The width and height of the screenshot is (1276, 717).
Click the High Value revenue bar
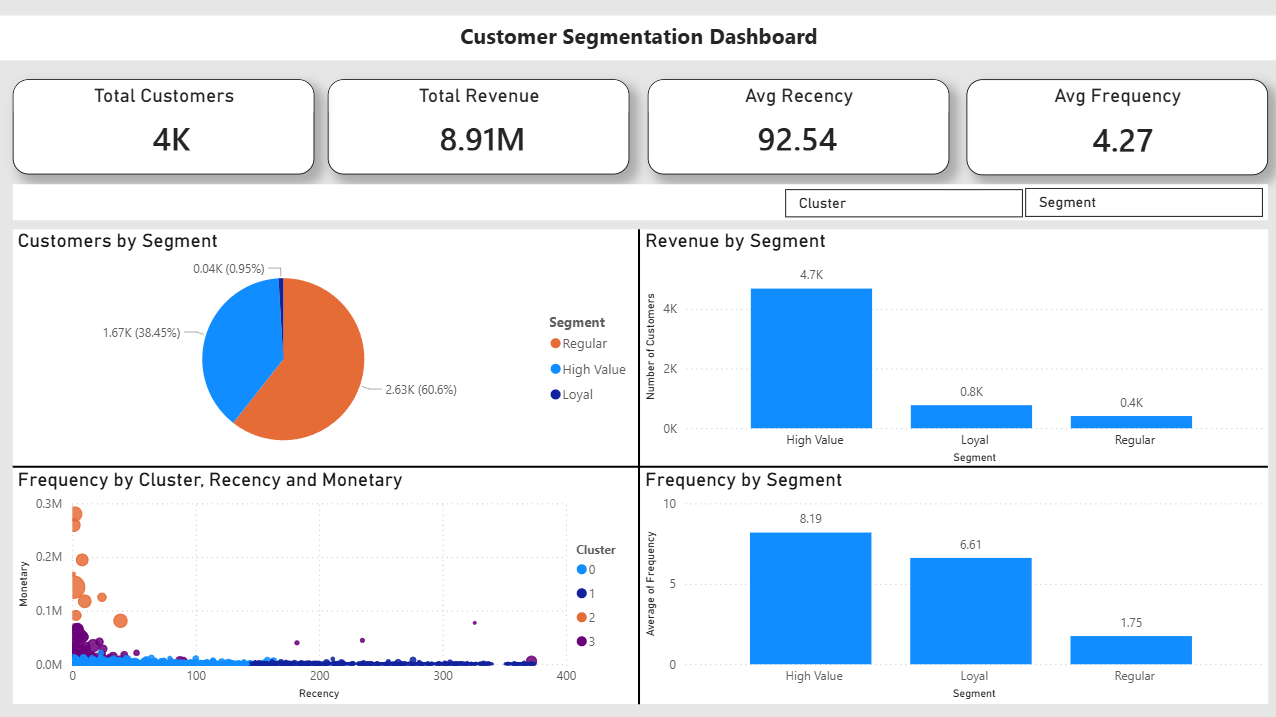tap(811, 358)
